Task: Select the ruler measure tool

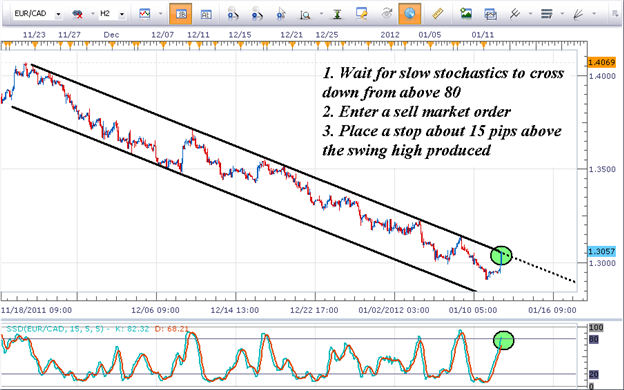Action: [437, 14]
